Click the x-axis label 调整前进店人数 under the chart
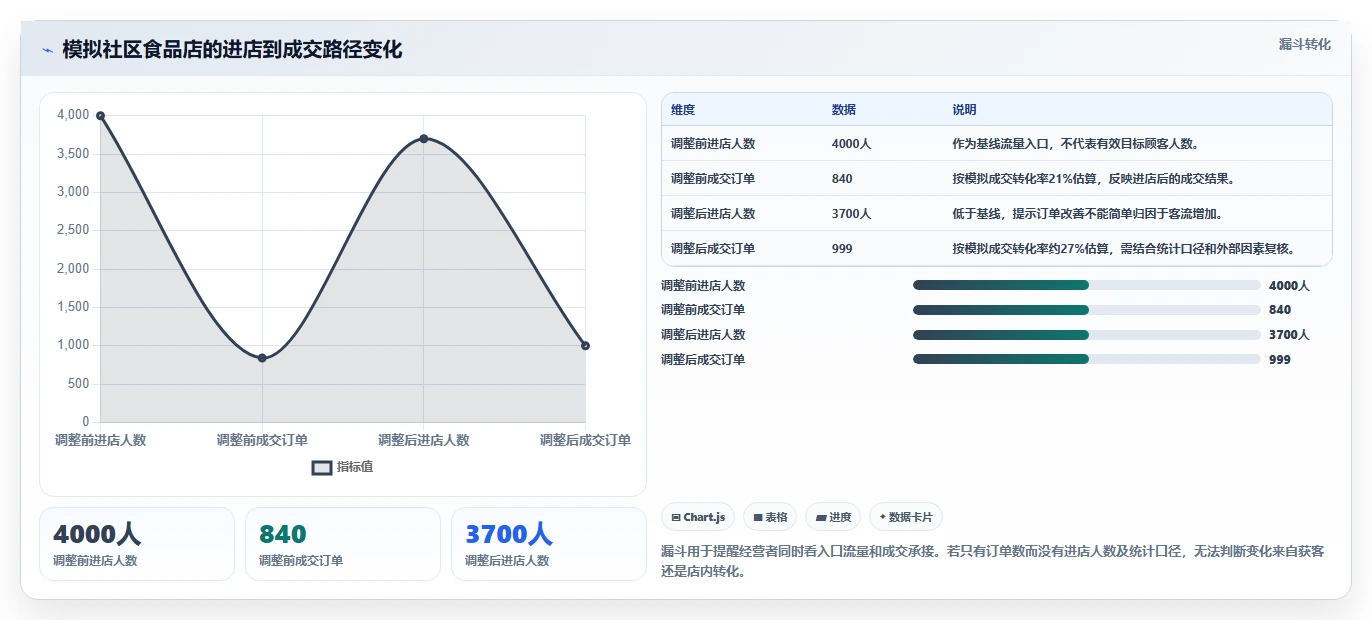Image resolution: width=1372 pixels, height=620 pixels. [x=100, y=440]
